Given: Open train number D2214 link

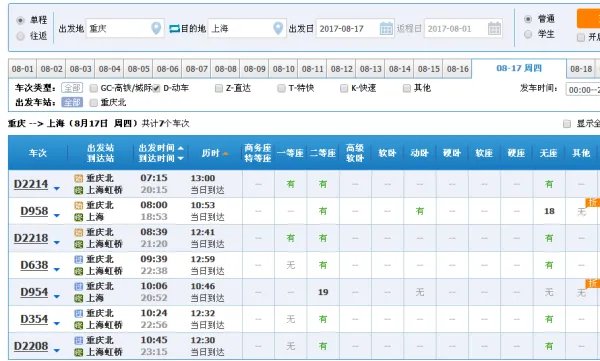Looking at the screenshot, I should [31, 184].
